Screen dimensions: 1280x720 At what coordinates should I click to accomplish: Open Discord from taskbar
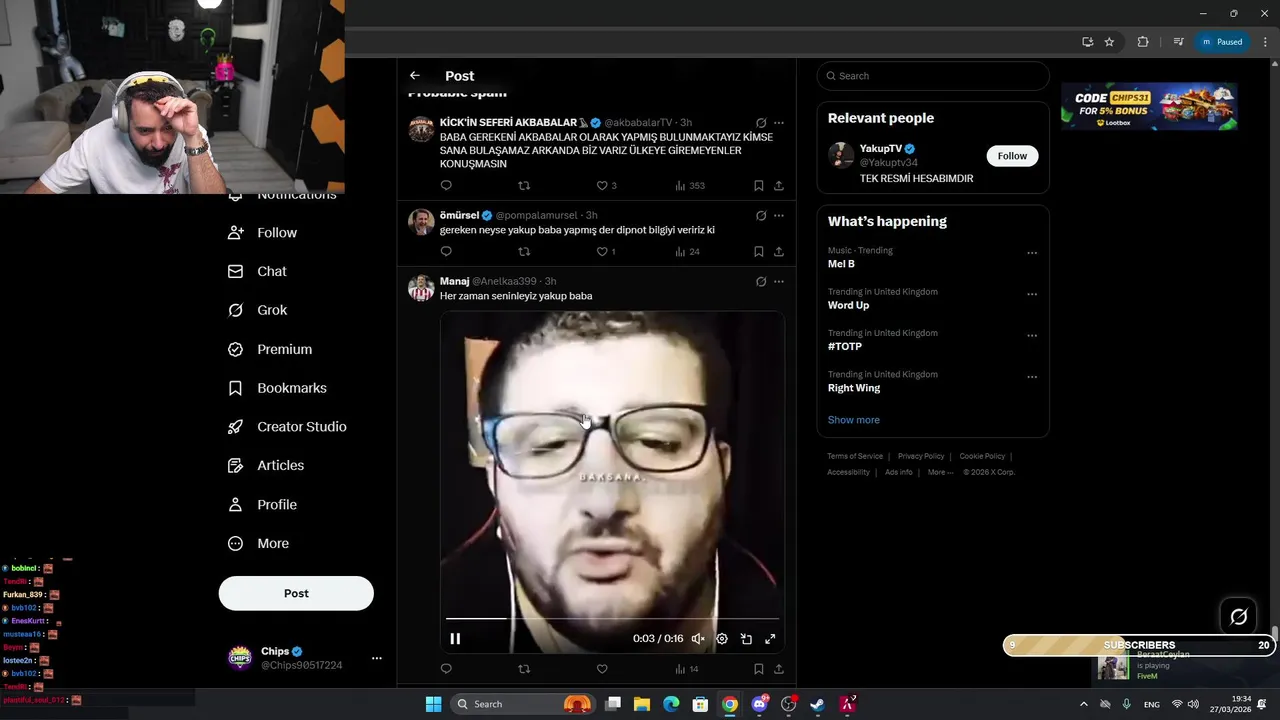[x=760, y=704]
